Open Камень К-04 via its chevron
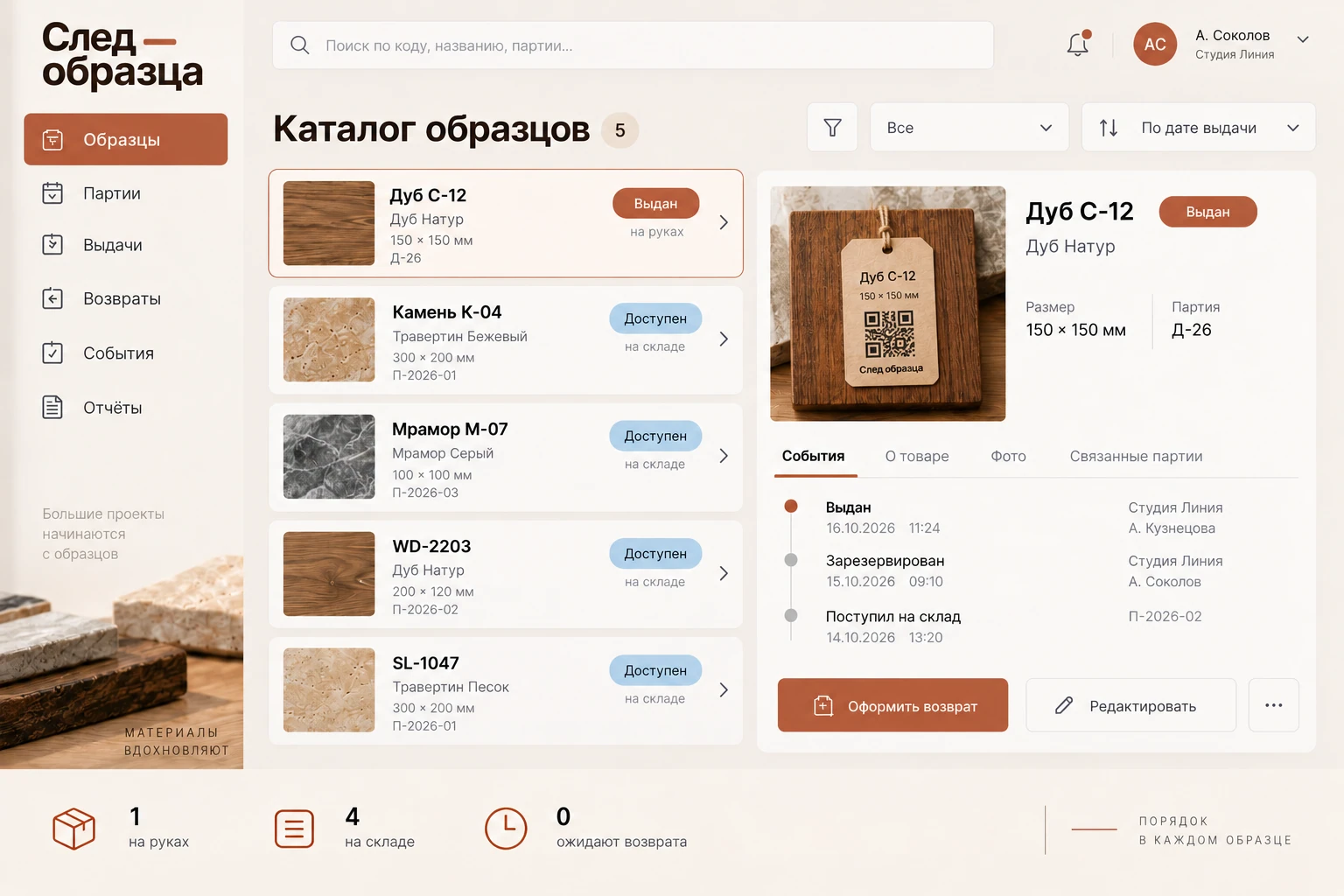 pyautogui.click(x=724, y=339)
